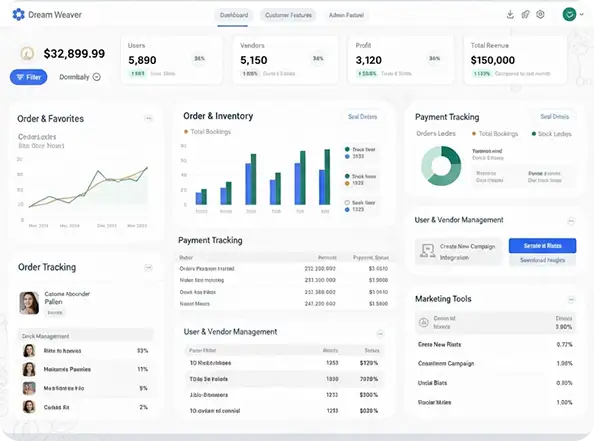Click See Details link in Order & Inventory
Viewport: 594px width, 441px height.
click(363, 117)
